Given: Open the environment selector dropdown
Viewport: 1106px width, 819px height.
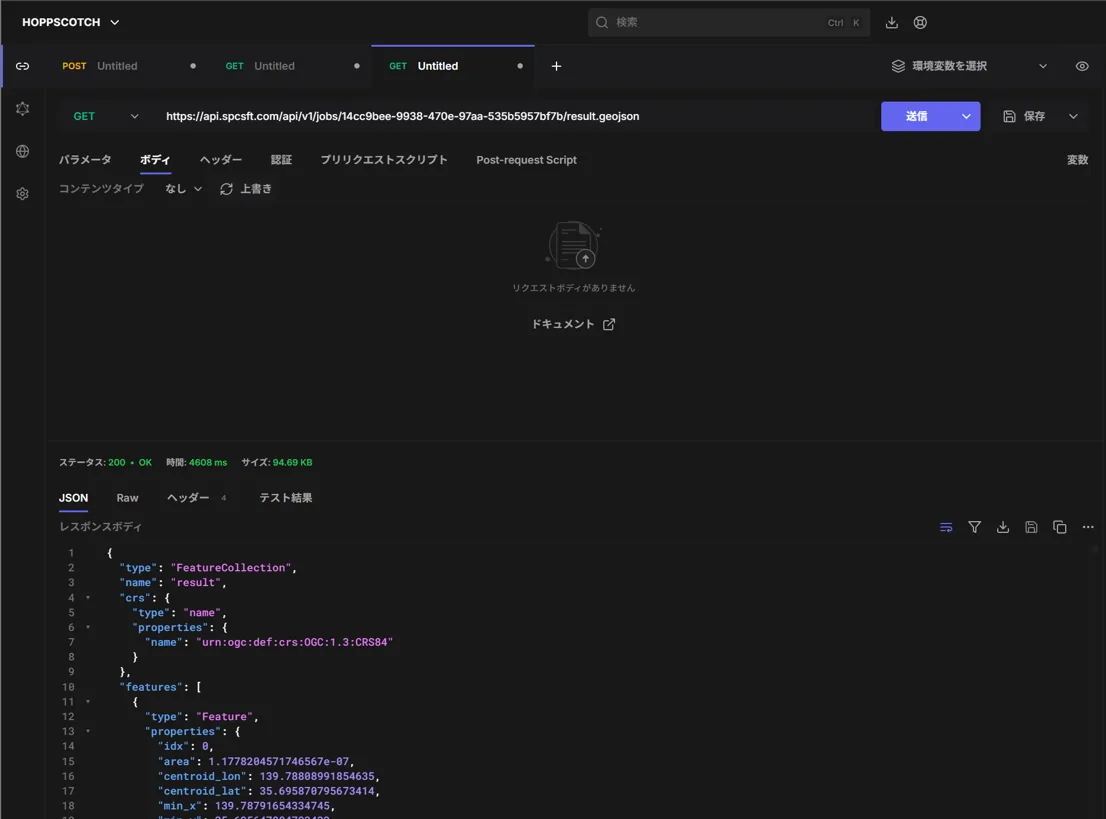Looking at the screenshot, I should point(969,66).
